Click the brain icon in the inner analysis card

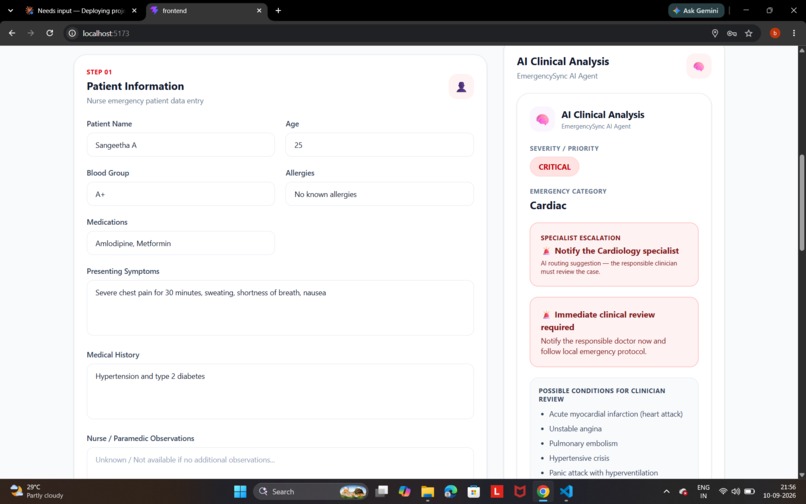(x=542, y=119)
